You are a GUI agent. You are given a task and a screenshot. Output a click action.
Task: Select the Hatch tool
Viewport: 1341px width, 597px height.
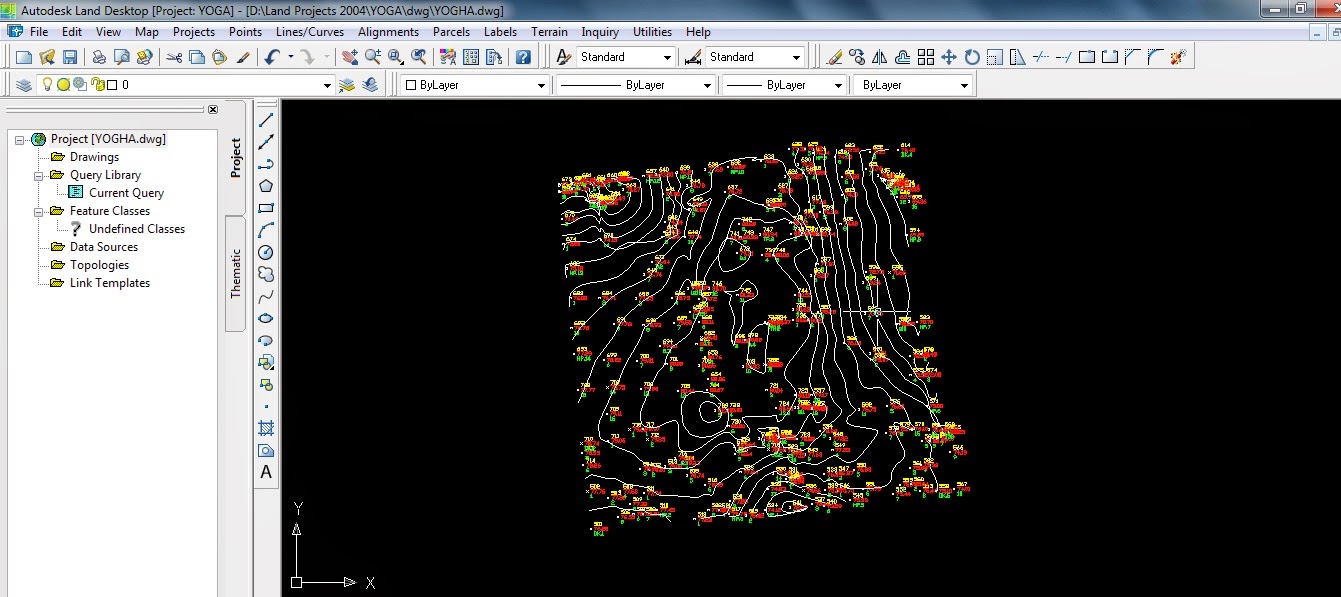coord(265,428)
